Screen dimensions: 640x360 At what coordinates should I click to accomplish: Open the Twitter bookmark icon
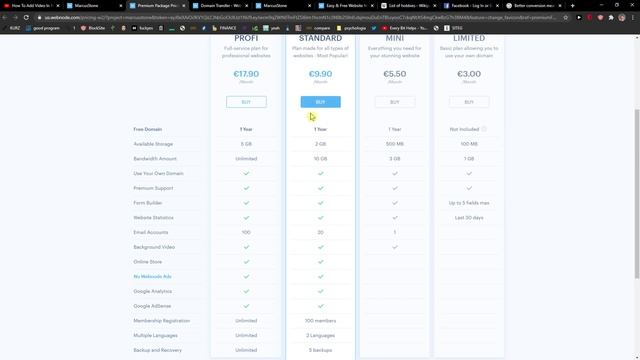(x=374, y=28)
